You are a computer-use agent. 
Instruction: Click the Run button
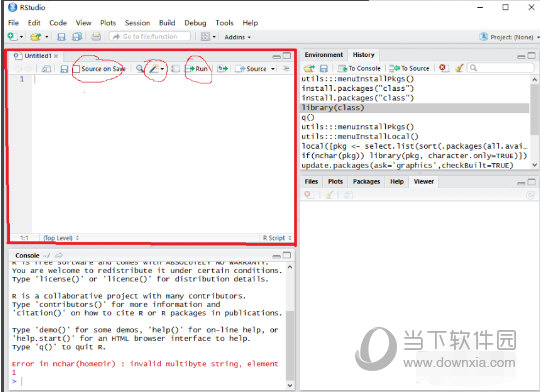coord(197,69)
